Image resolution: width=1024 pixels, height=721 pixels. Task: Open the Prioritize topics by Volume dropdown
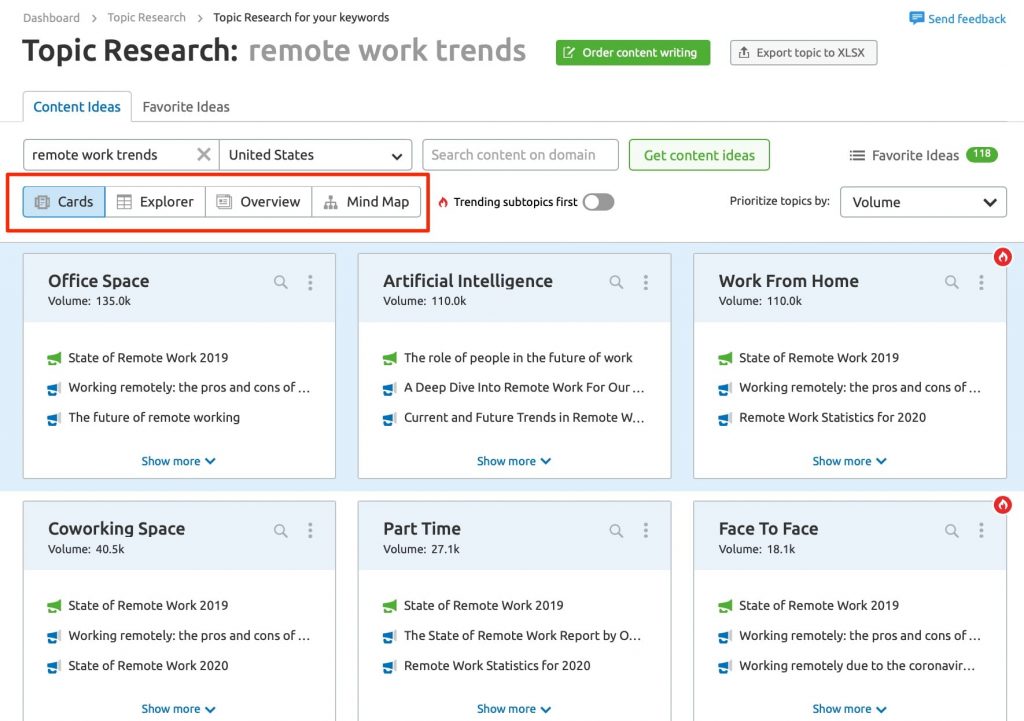pos(922,202)
